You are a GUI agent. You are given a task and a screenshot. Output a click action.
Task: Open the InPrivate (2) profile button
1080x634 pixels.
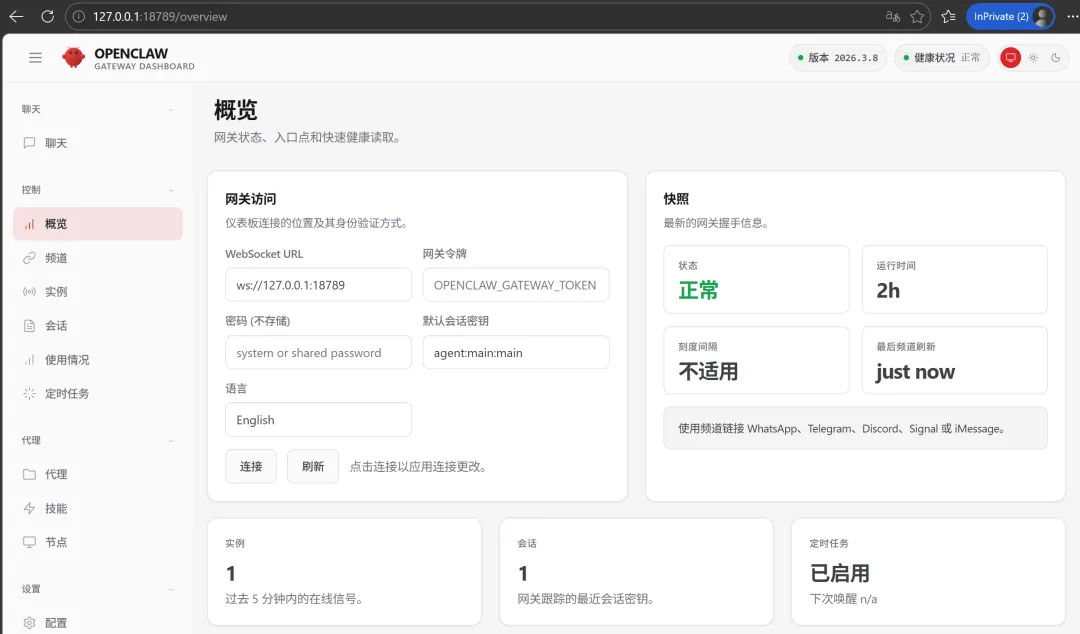click(x=1010, y=17)
